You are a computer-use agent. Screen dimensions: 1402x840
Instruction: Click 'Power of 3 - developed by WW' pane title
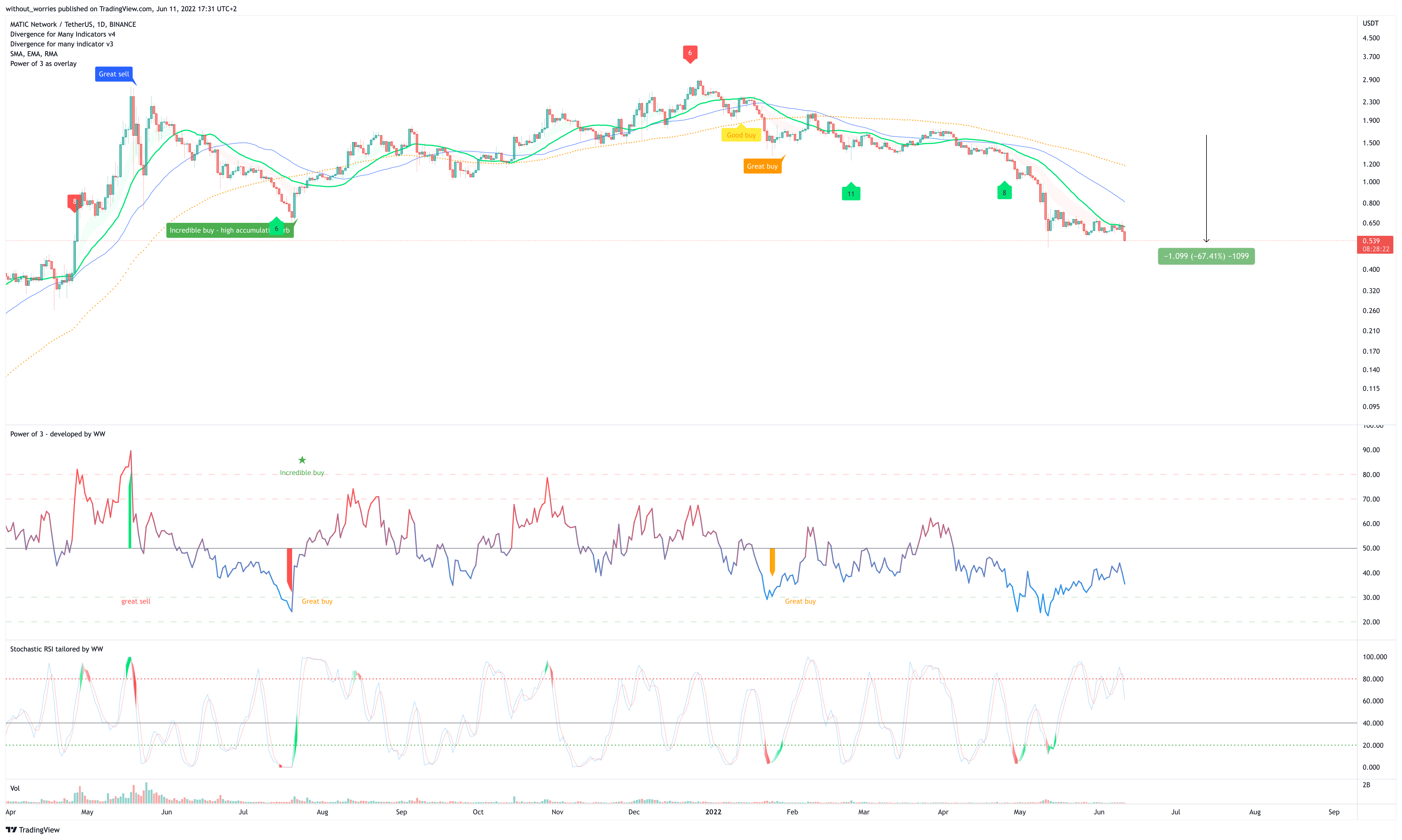pos(58,434)
